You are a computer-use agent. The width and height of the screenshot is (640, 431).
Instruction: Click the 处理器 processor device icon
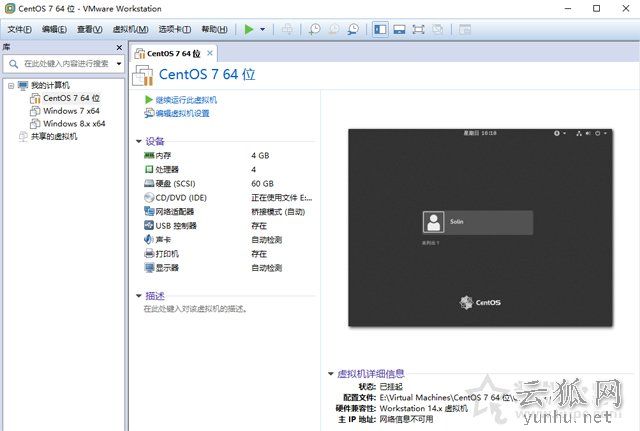tap(149, 169)
